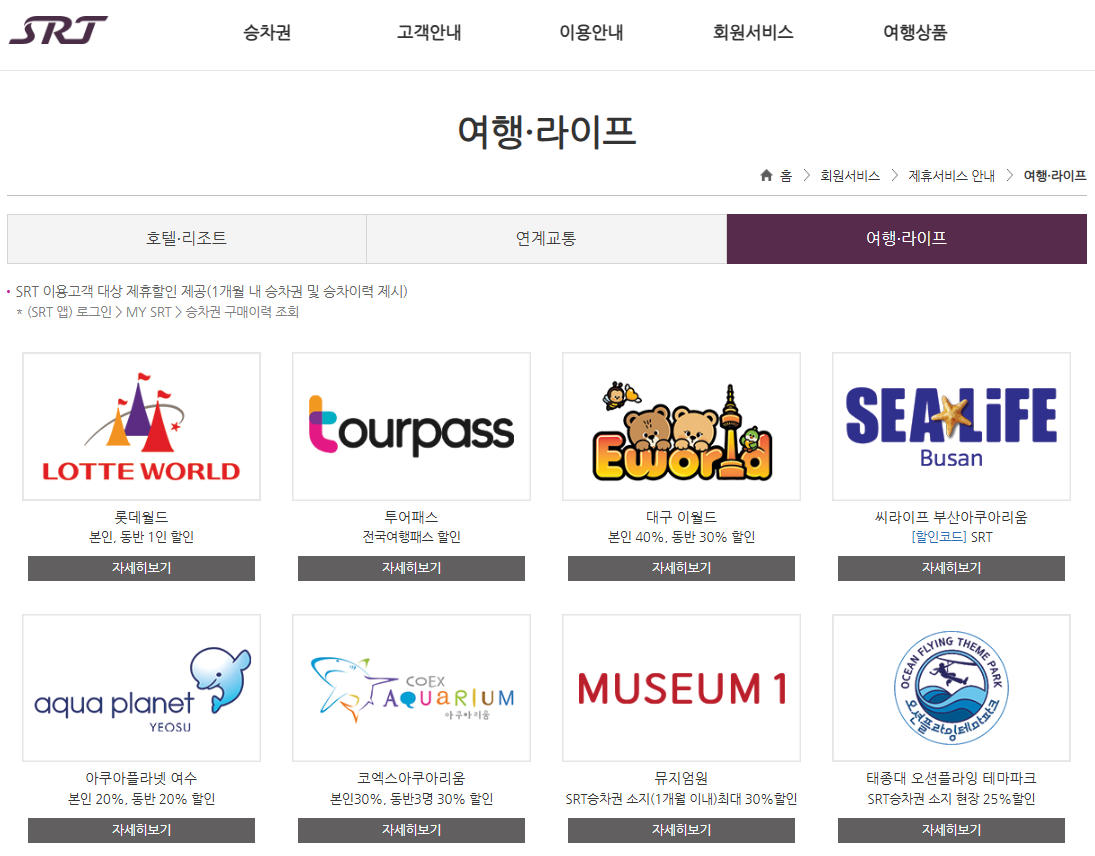Click the tourpass logo thumbnail

pyautogui.click(x=411, y=427)
